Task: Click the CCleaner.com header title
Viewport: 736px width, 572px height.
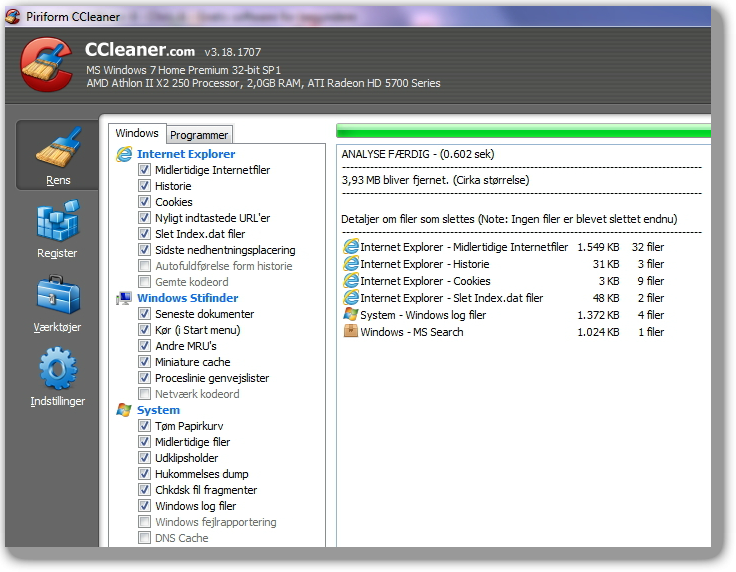Action: (140, 50)
